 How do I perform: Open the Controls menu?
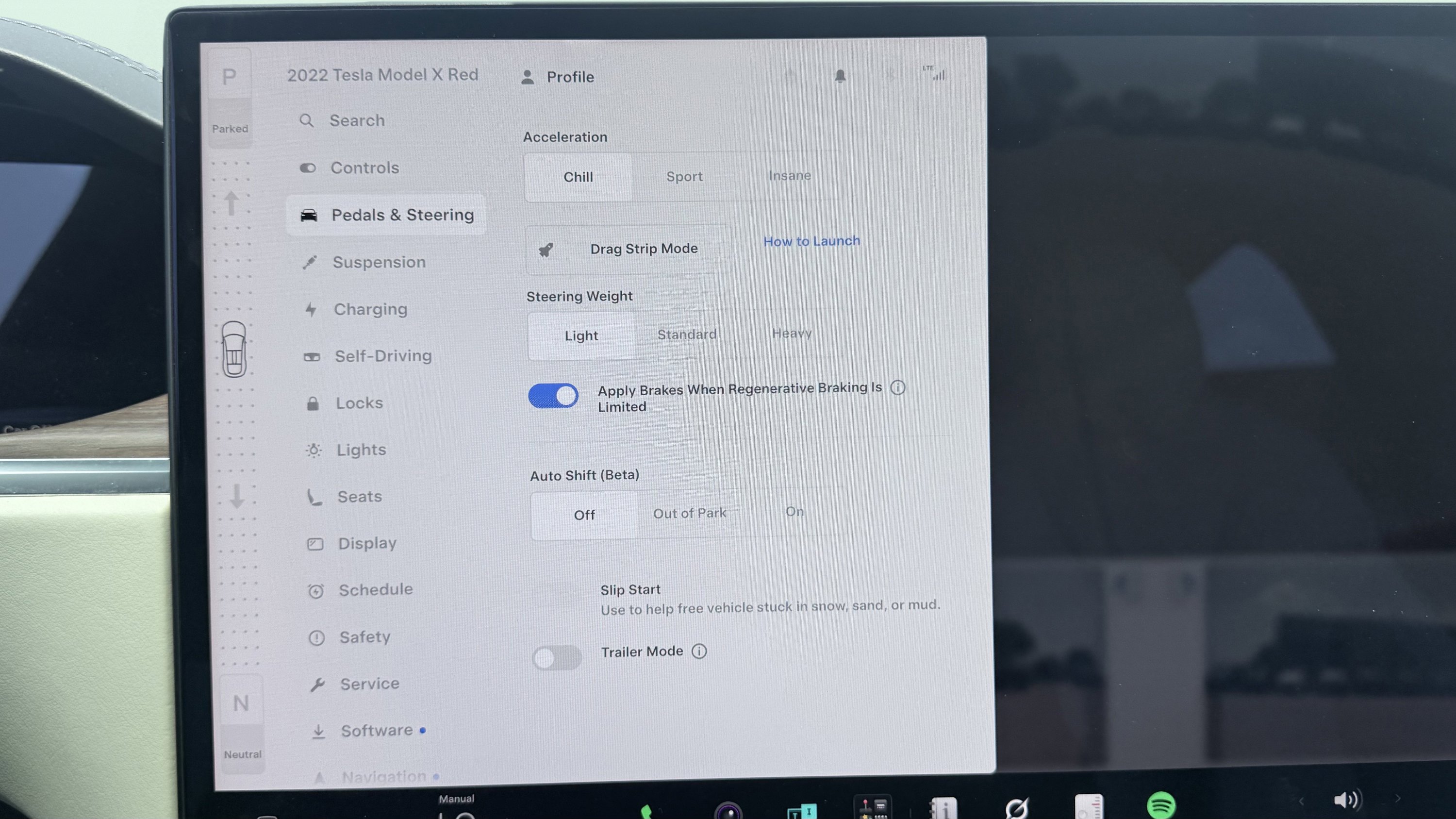pyautogui.click(x=349, y=168)
